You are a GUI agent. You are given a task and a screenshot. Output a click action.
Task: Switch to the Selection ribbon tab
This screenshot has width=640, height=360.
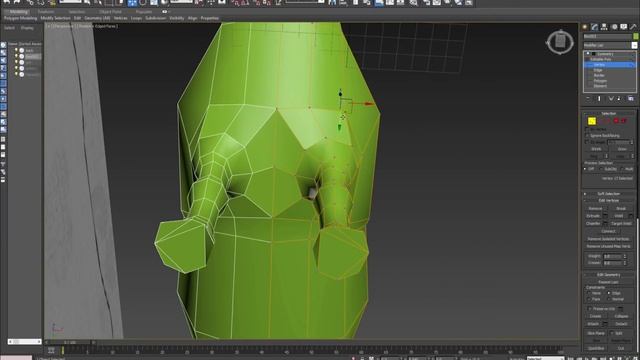pyautogui.click(x=77, y=12)
